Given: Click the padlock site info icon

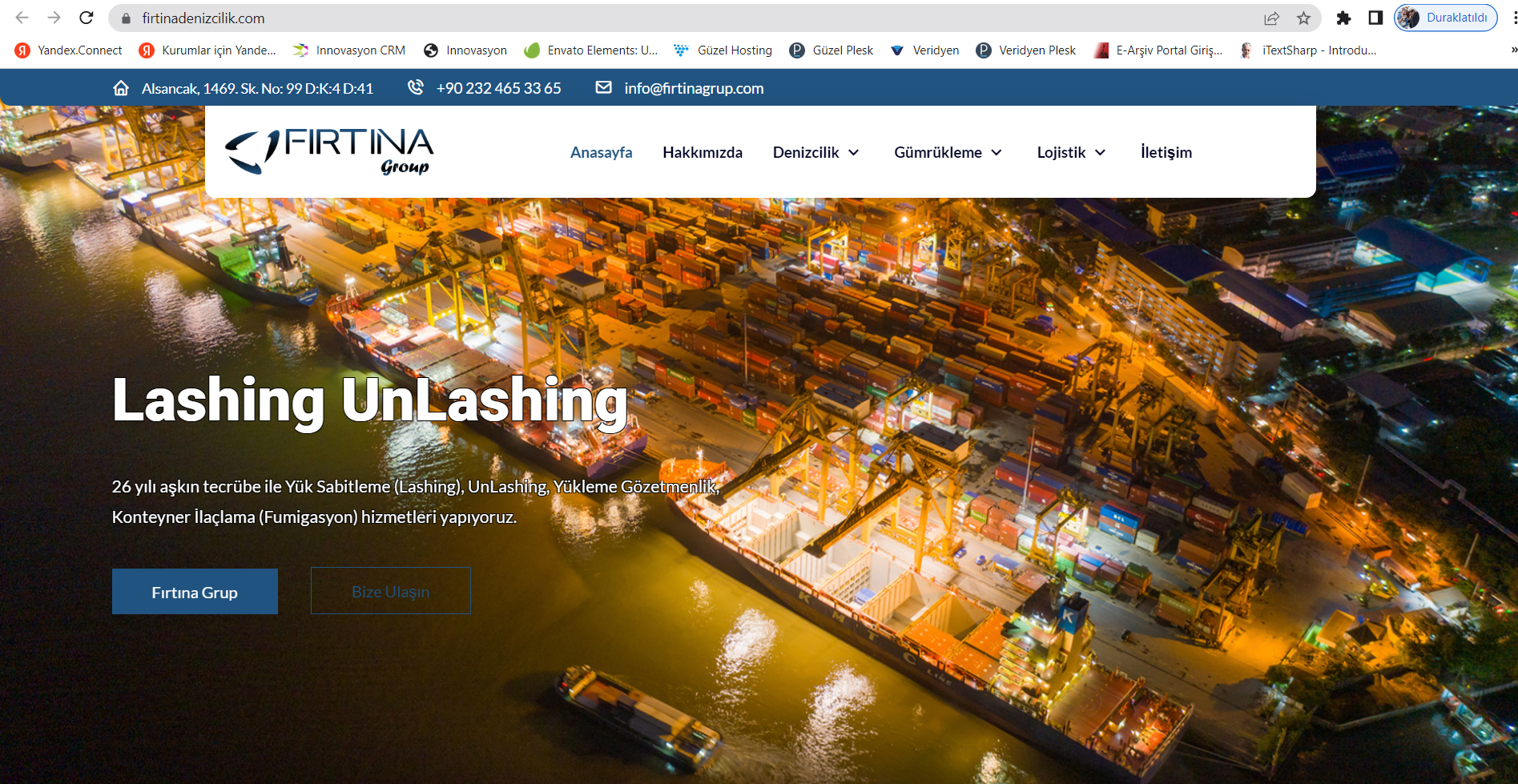Looking at the screenshot, I should (x=126, y=18).
